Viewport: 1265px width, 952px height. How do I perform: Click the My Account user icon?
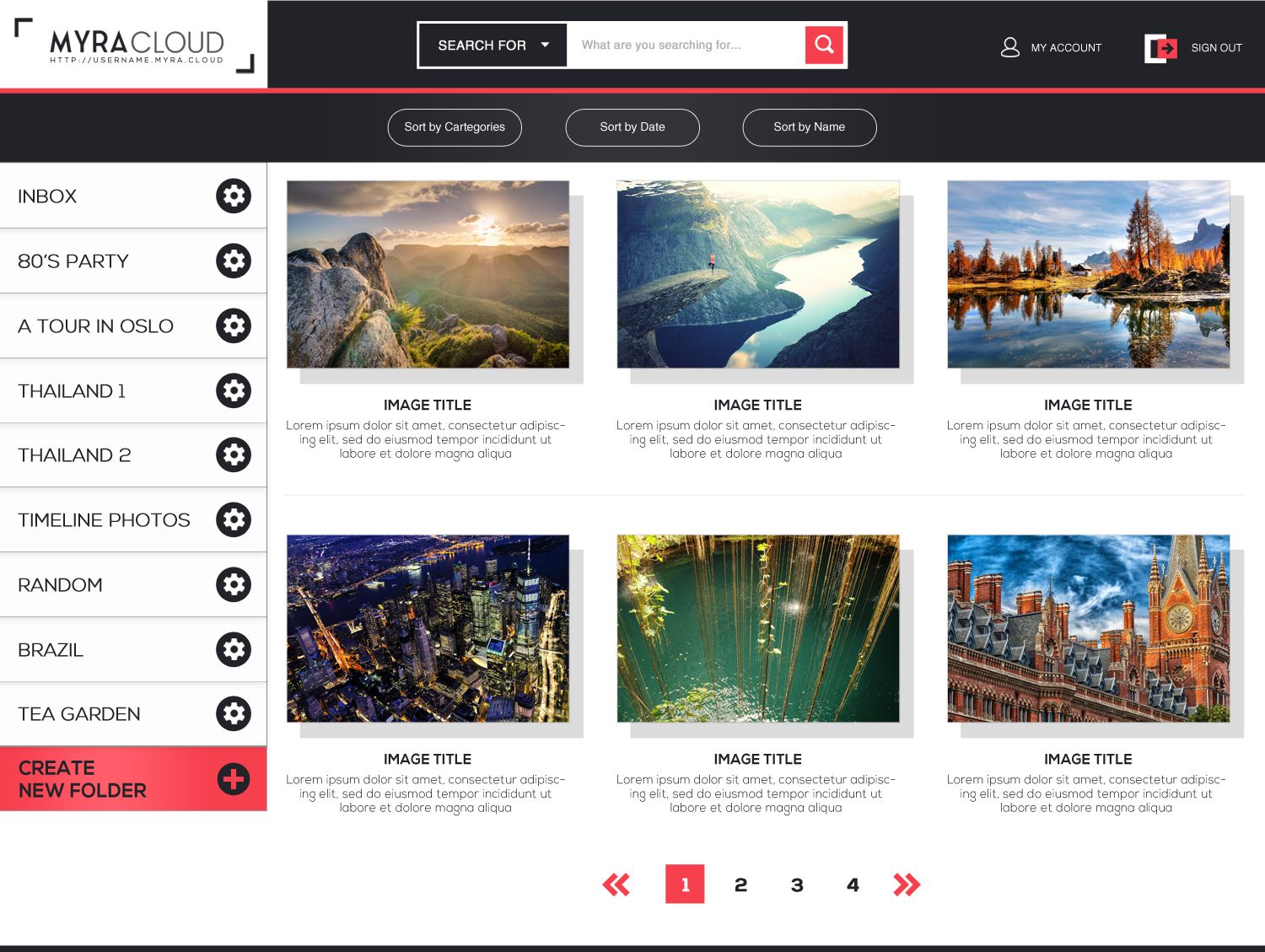click(1009, 47)
